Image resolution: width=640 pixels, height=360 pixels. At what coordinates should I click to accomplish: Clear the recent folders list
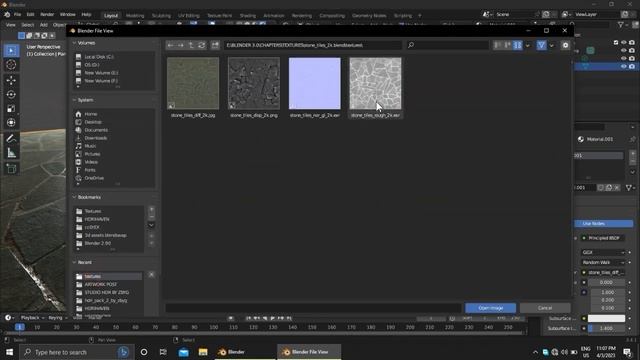(x=151, y=275)
